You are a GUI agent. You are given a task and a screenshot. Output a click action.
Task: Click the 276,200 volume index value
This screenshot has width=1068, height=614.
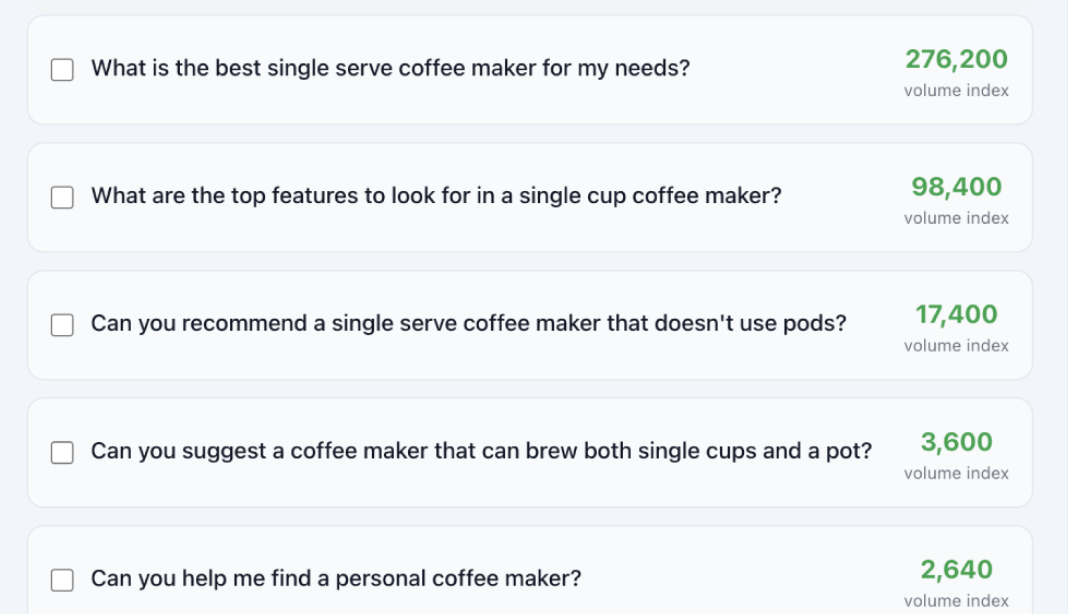956,59
